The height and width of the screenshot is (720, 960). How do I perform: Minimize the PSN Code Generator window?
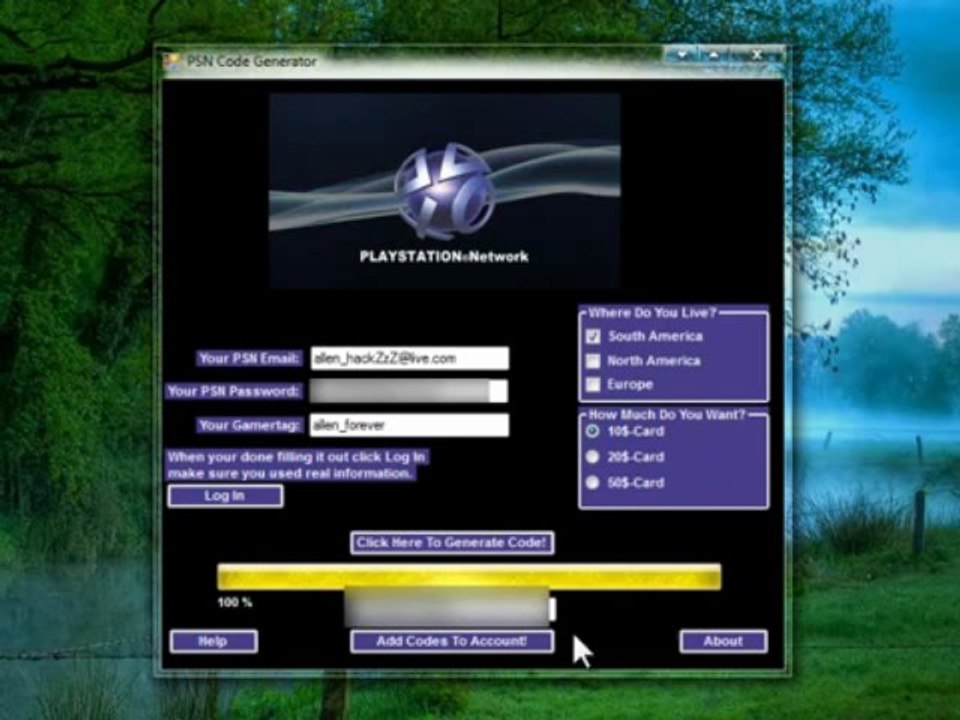click(x=682, y=55)
